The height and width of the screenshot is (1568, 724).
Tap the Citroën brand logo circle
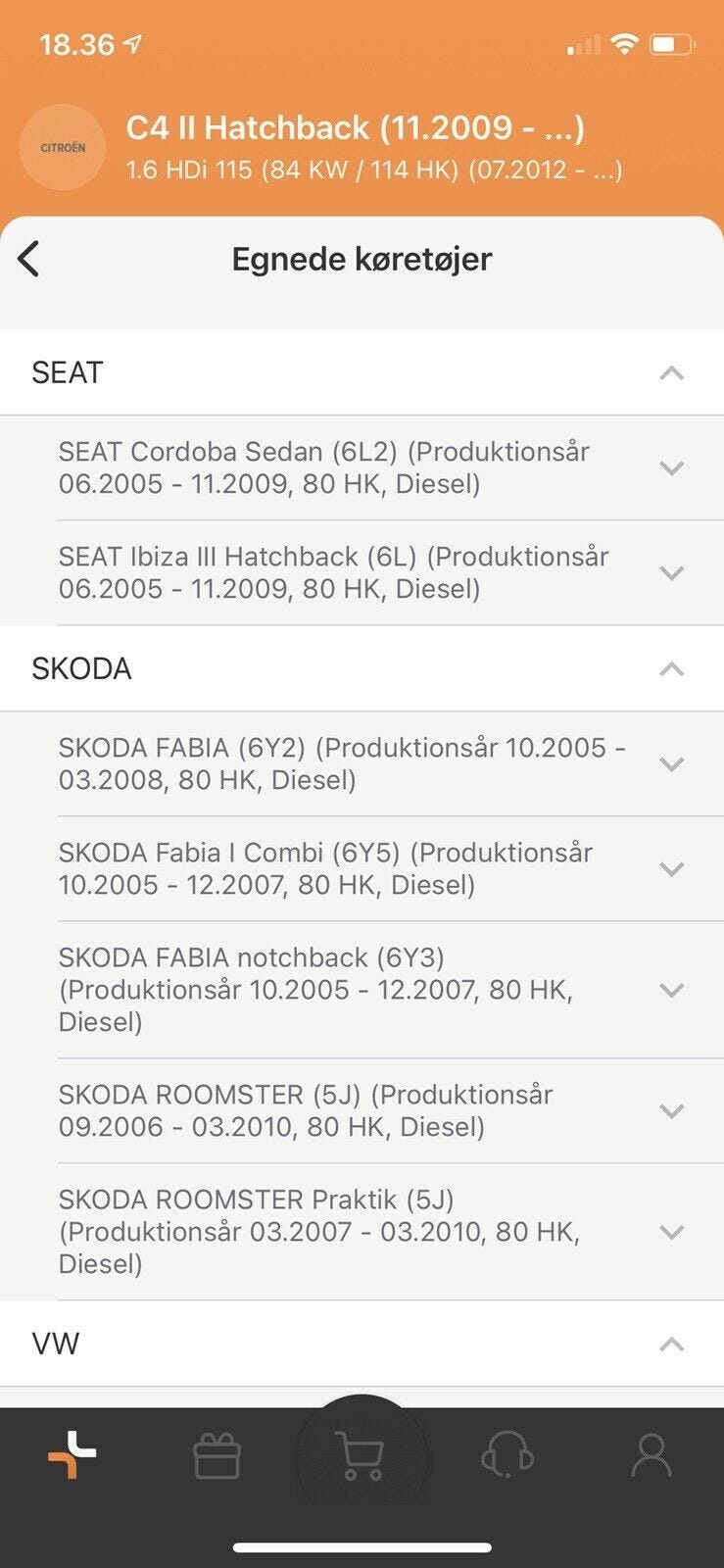63,147
